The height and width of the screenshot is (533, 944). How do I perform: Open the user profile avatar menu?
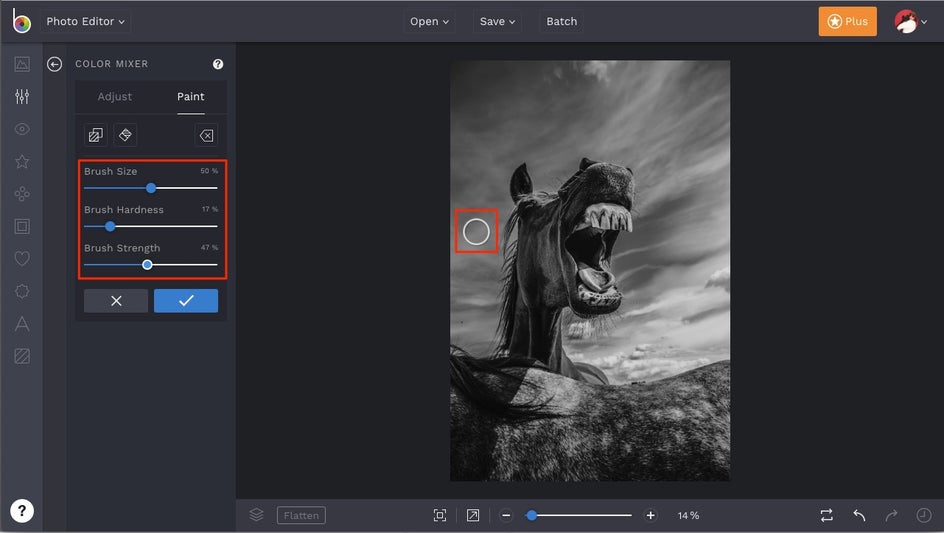pos(910,22)
